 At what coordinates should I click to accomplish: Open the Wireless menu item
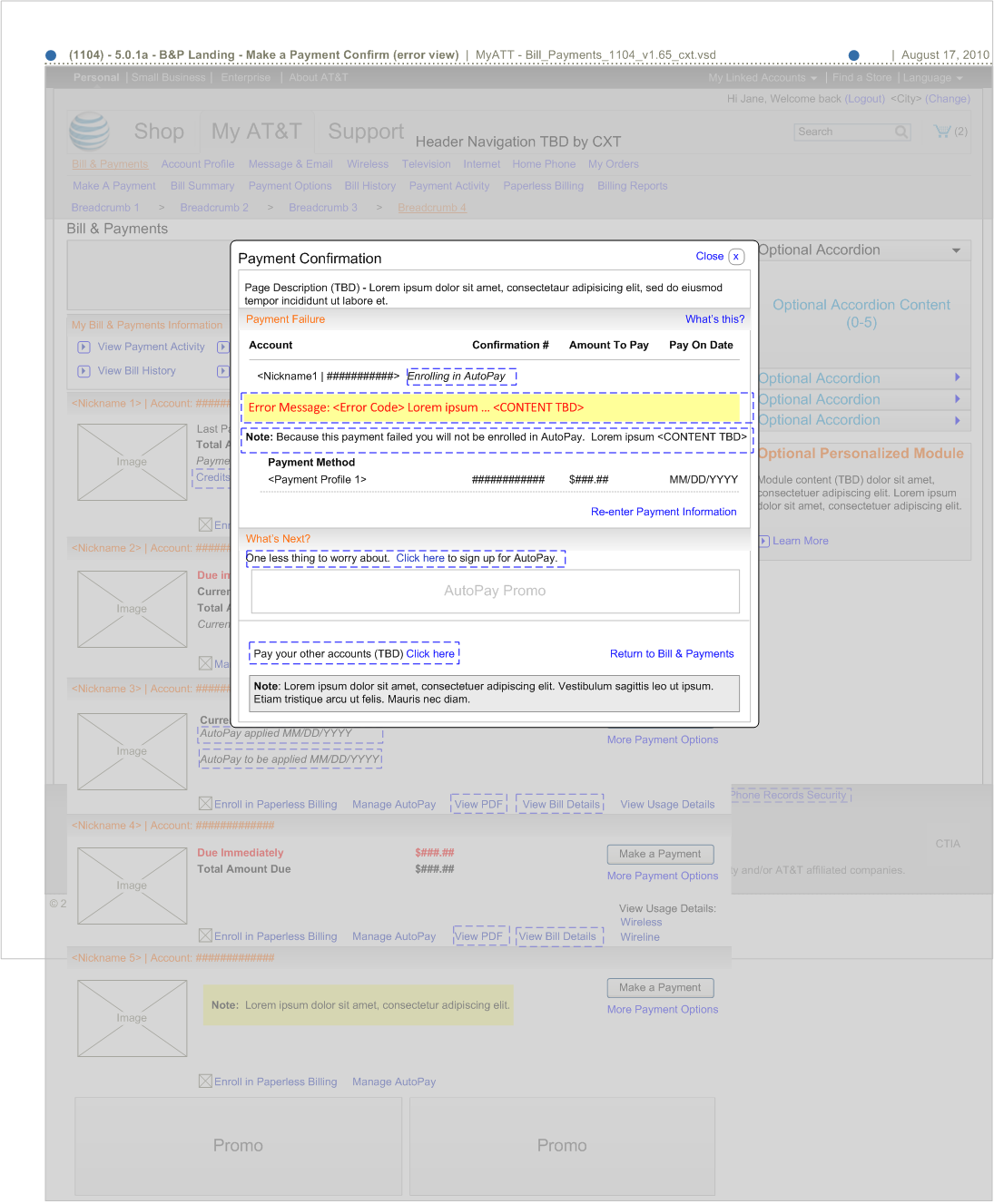click(x=368, y=164)
